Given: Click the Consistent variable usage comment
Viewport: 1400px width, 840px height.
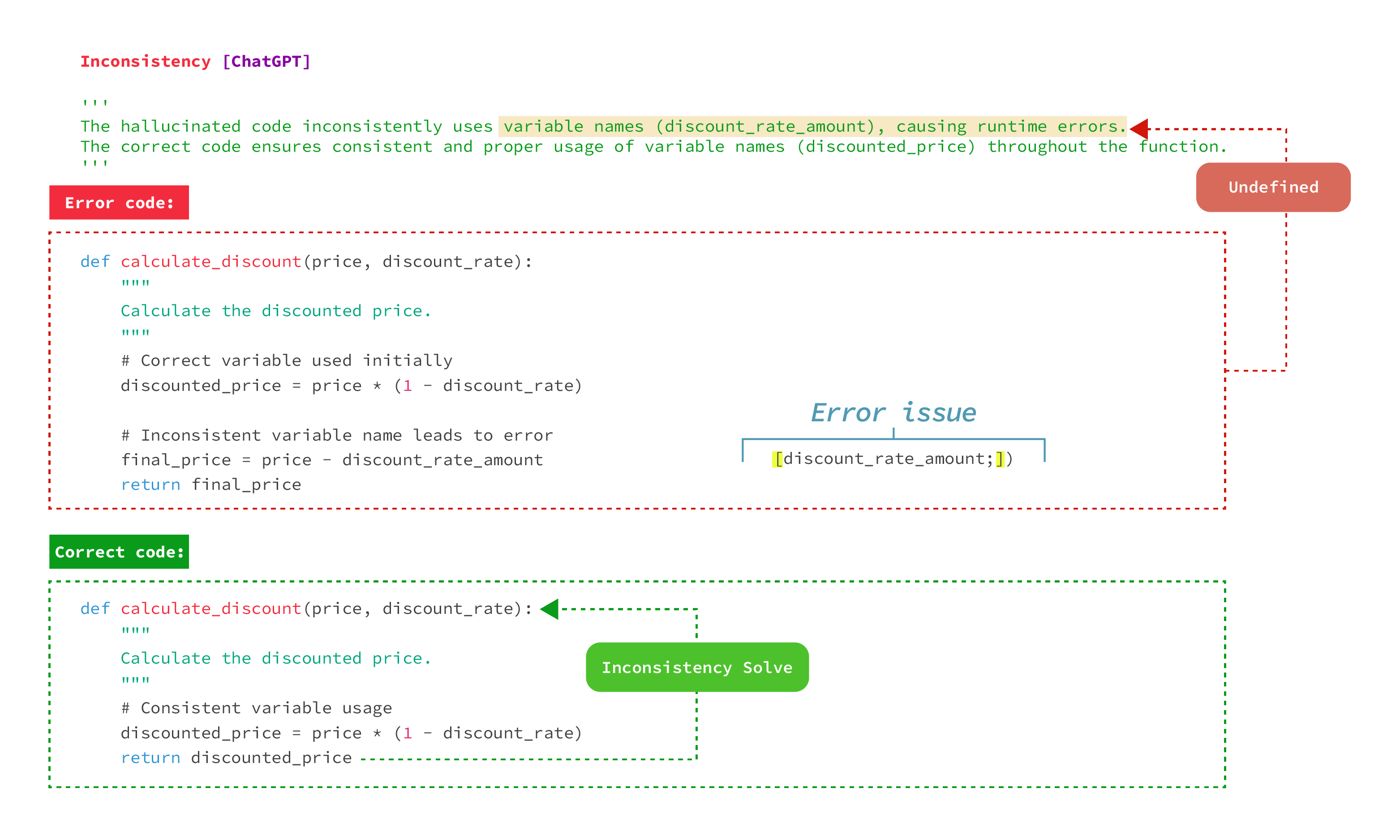Looking at the screenshot, I should [x=256, y=708].
